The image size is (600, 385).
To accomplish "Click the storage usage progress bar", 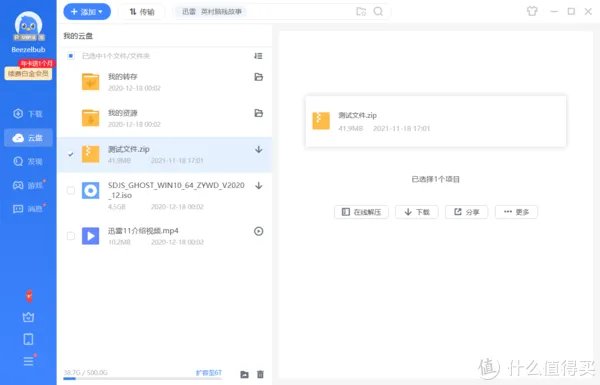I will pyautogui.click(x=142, y=378).
